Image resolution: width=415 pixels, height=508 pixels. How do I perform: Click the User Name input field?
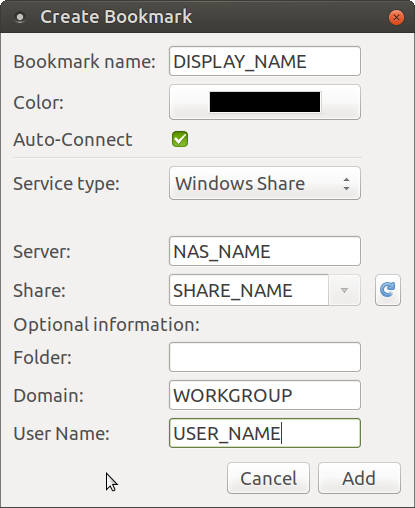point(265,433)
